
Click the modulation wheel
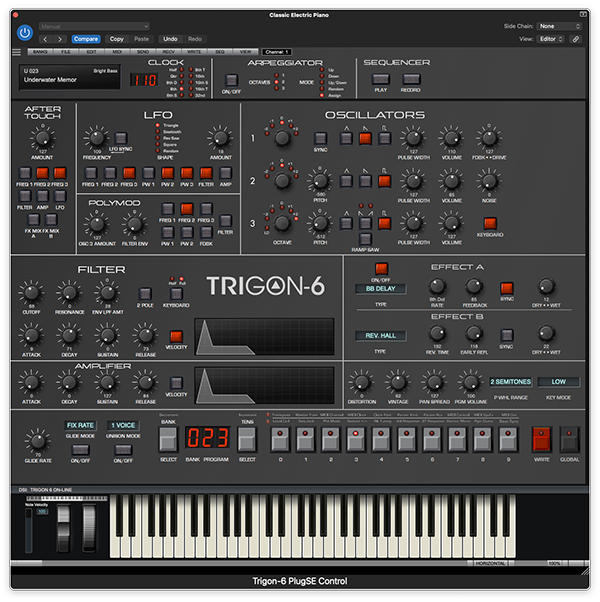point(89,528)
